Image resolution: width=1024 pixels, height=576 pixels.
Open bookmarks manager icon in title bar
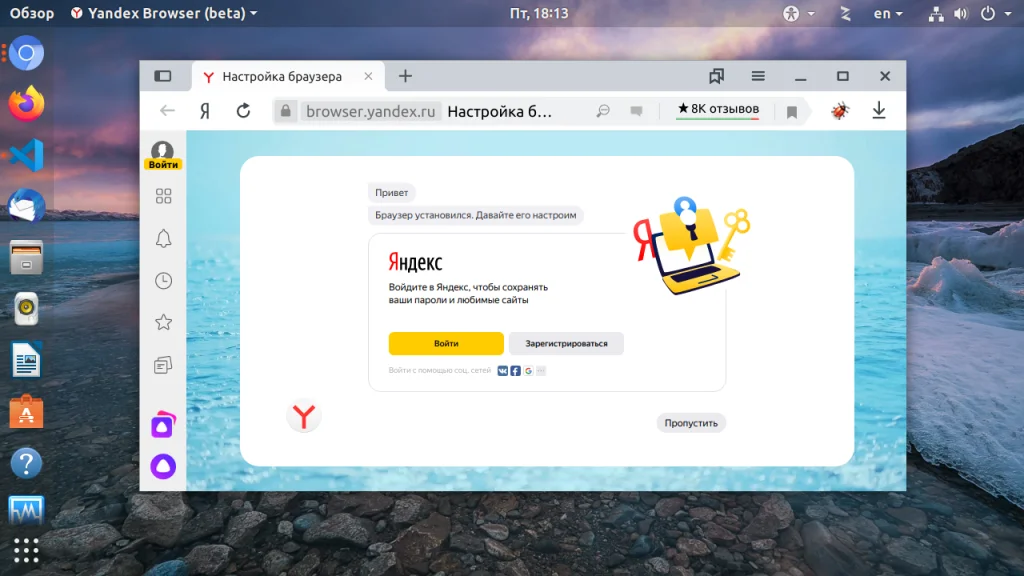(x=716, y=76)
